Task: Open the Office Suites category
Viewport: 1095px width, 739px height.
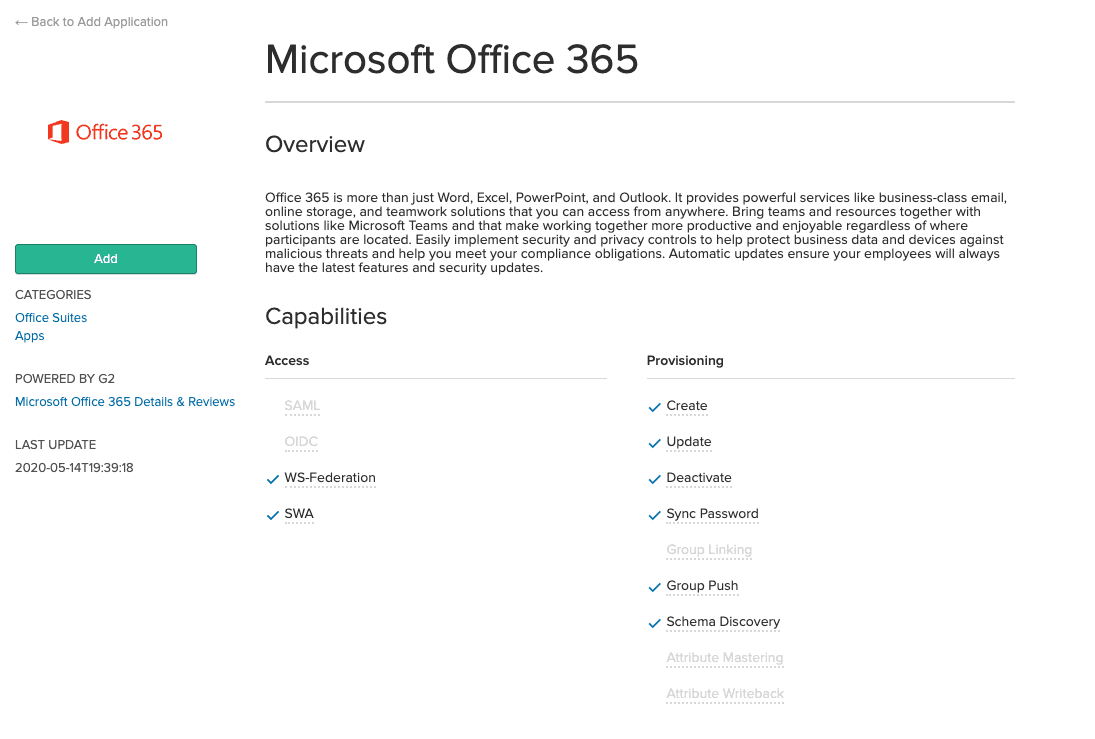Action: (51, 318)
